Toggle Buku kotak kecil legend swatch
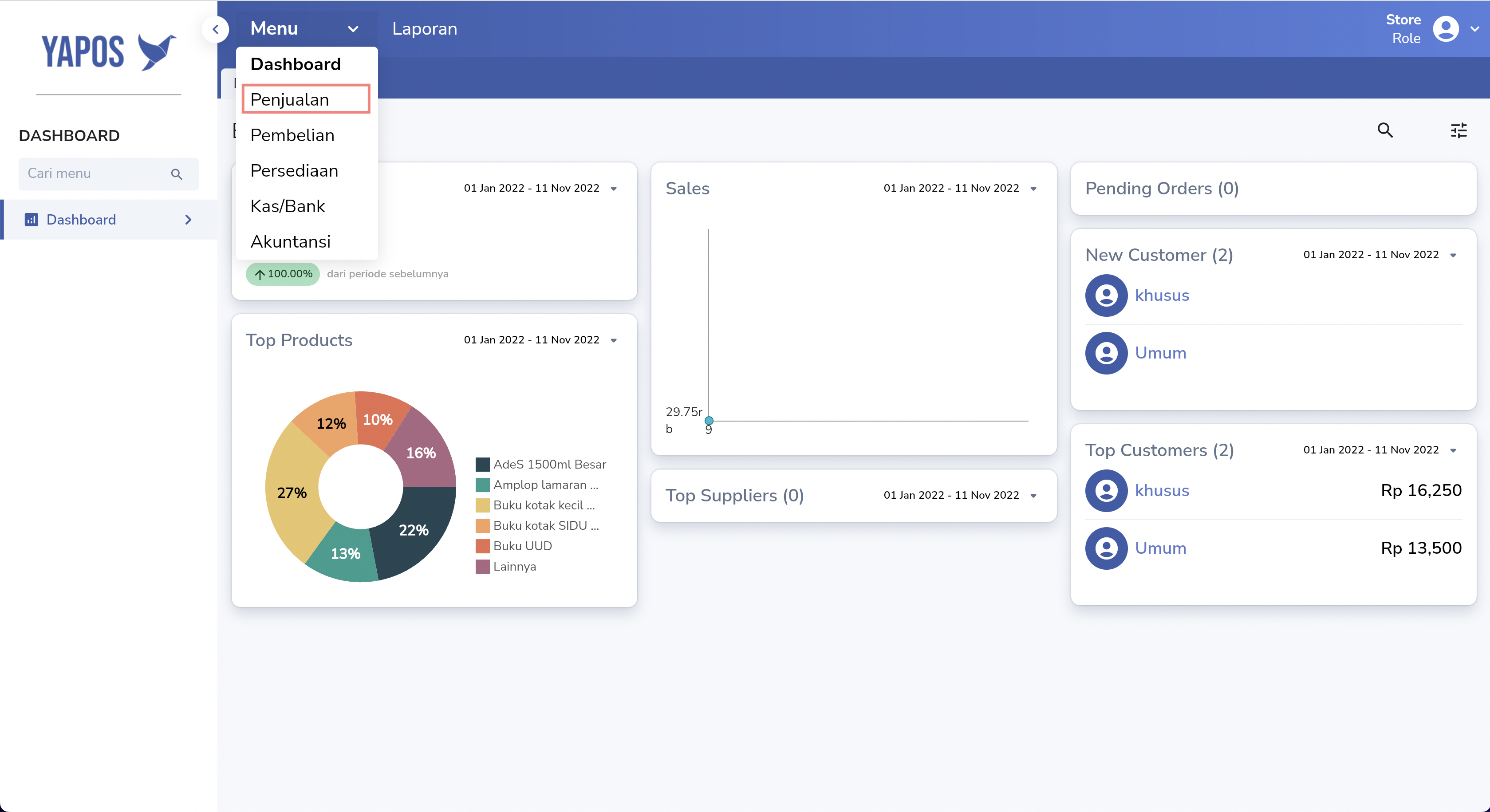Screen dimensions: 1490x812 pyautogui.click(x=482, y=505)
